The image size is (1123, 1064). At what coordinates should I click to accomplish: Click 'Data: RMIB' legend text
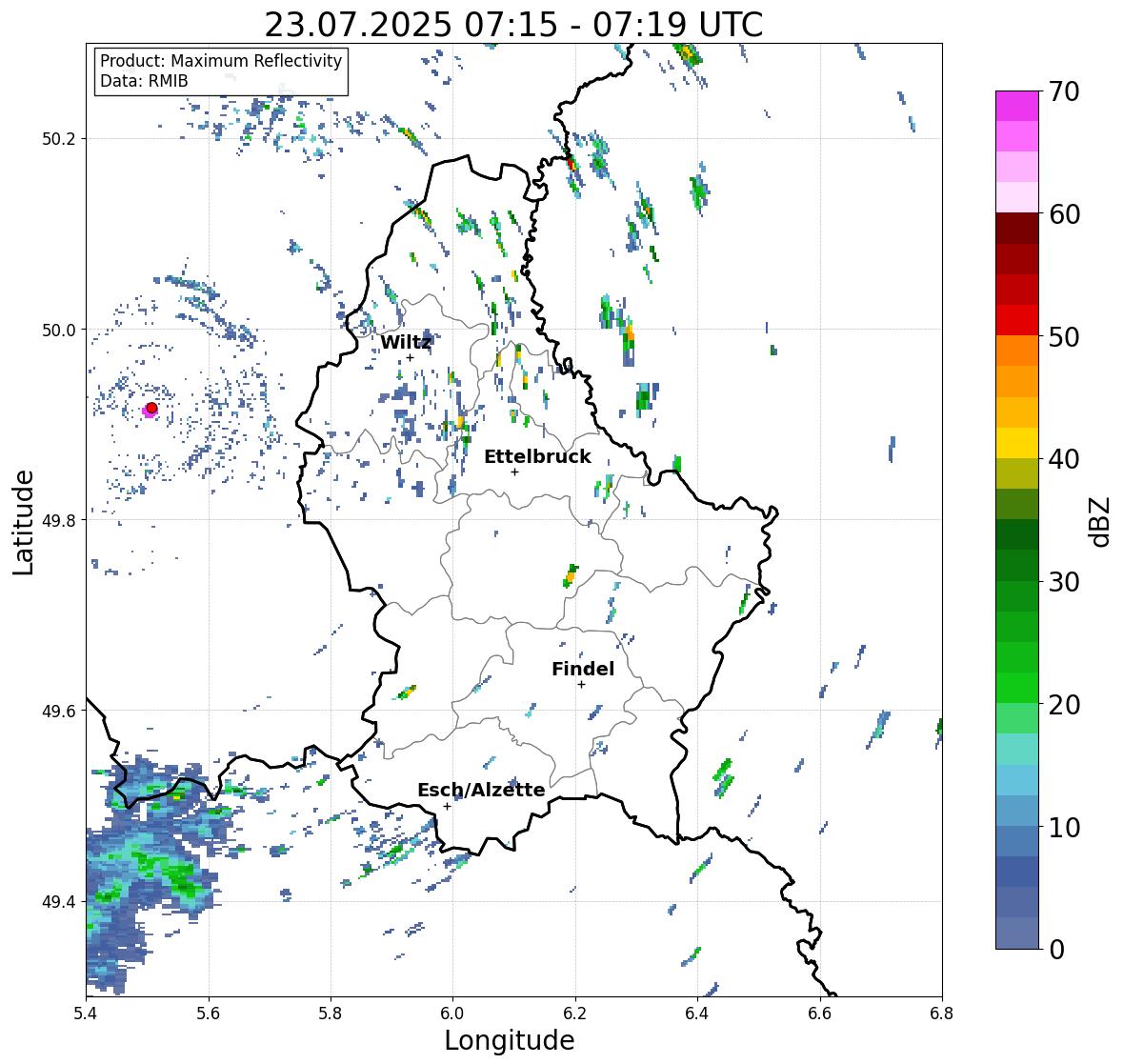coord(144,81)
